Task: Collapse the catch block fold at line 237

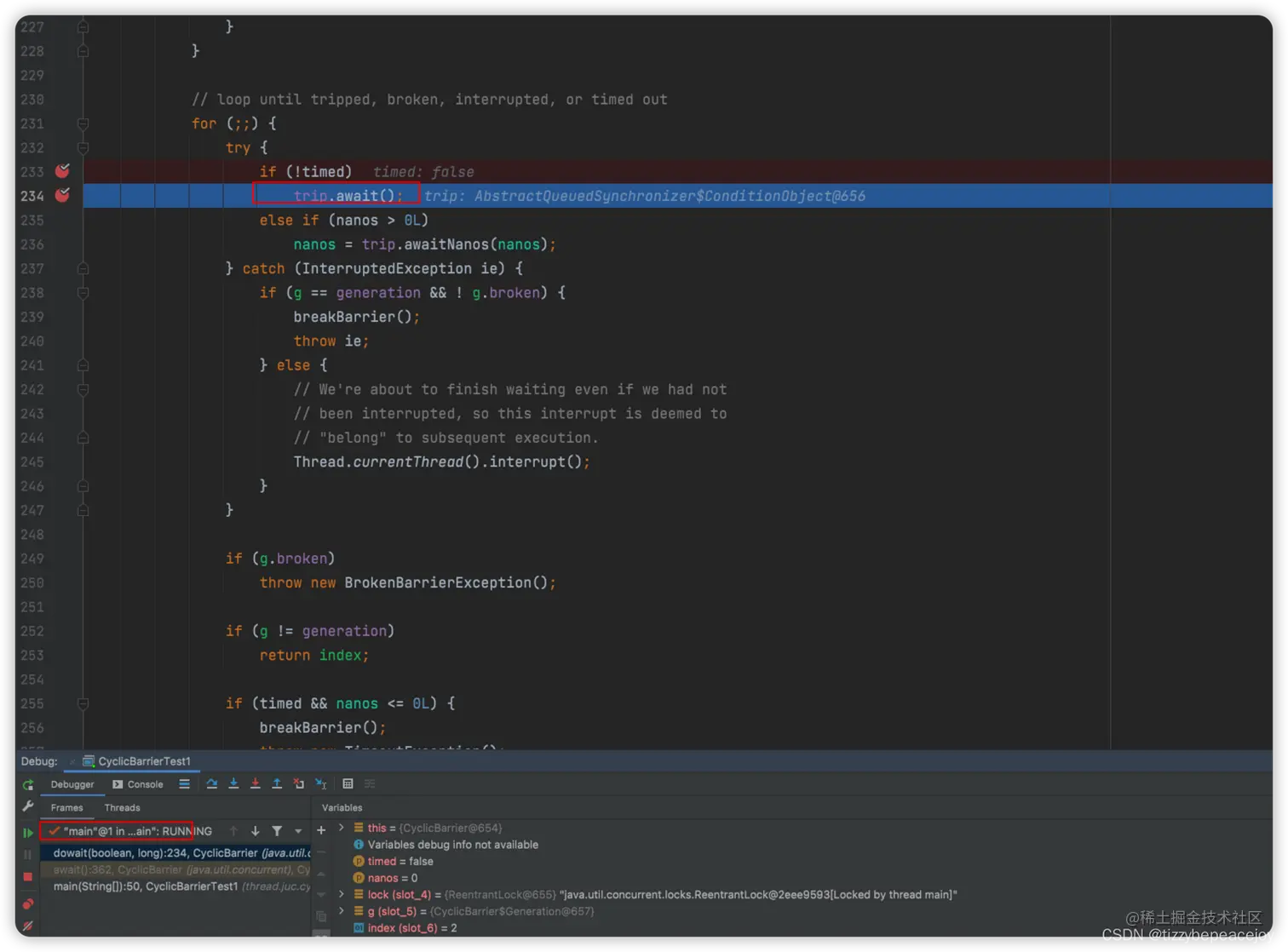Action: tap(83, 268)
